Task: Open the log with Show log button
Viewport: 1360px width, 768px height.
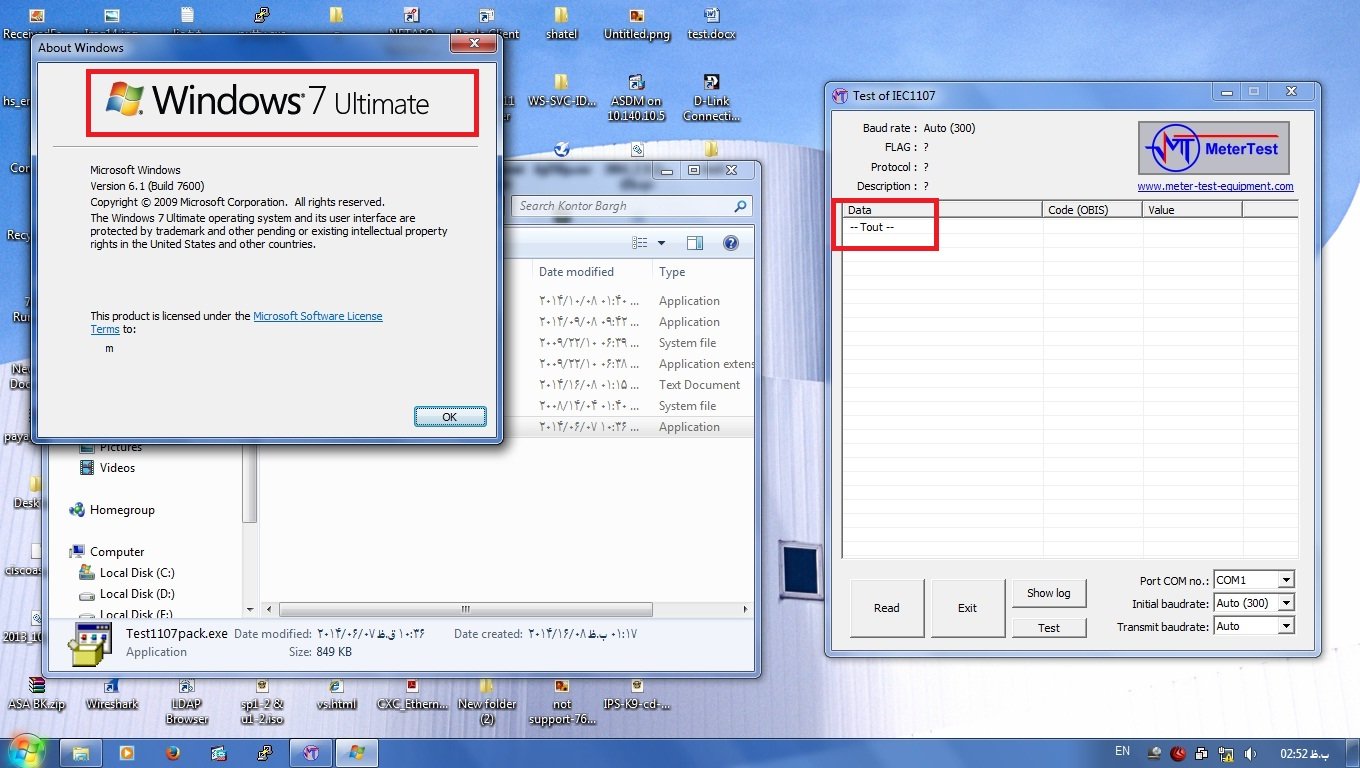Action: [1048, 593]
